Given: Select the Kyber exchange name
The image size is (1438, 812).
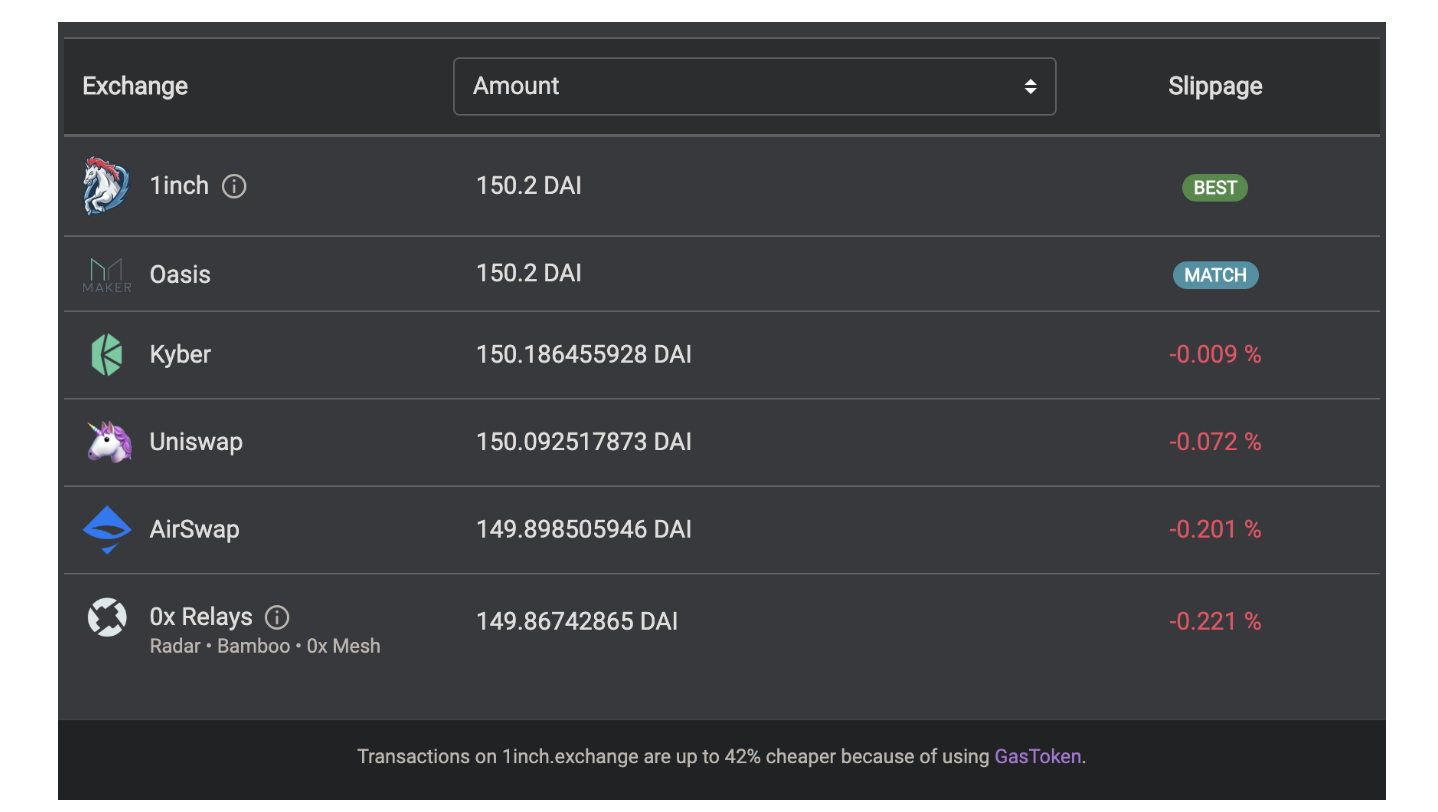Looking at the screenshot, I should [180, 354].
